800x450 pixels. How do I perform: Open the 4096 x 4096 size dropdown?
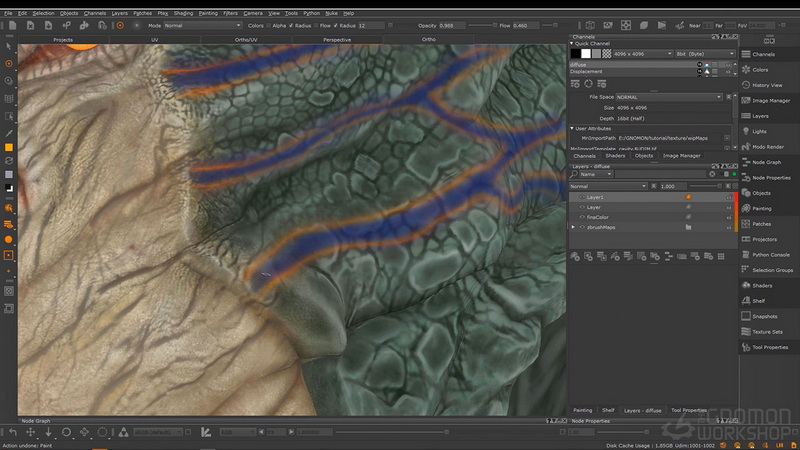643,54
